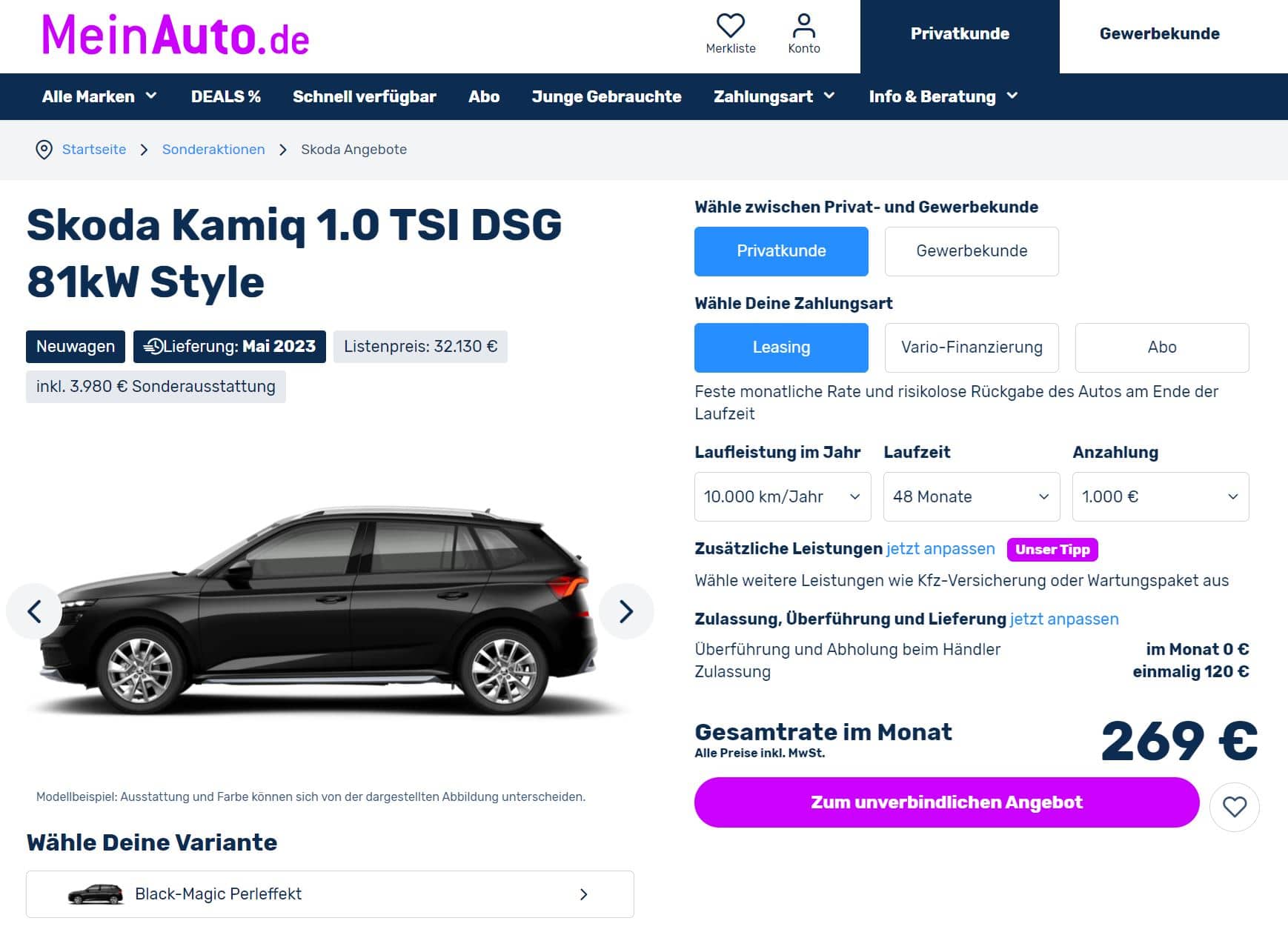Expand the Info & Beratung menu
The width and height of the screenshot is (1288, 938).
coord(943,96)
